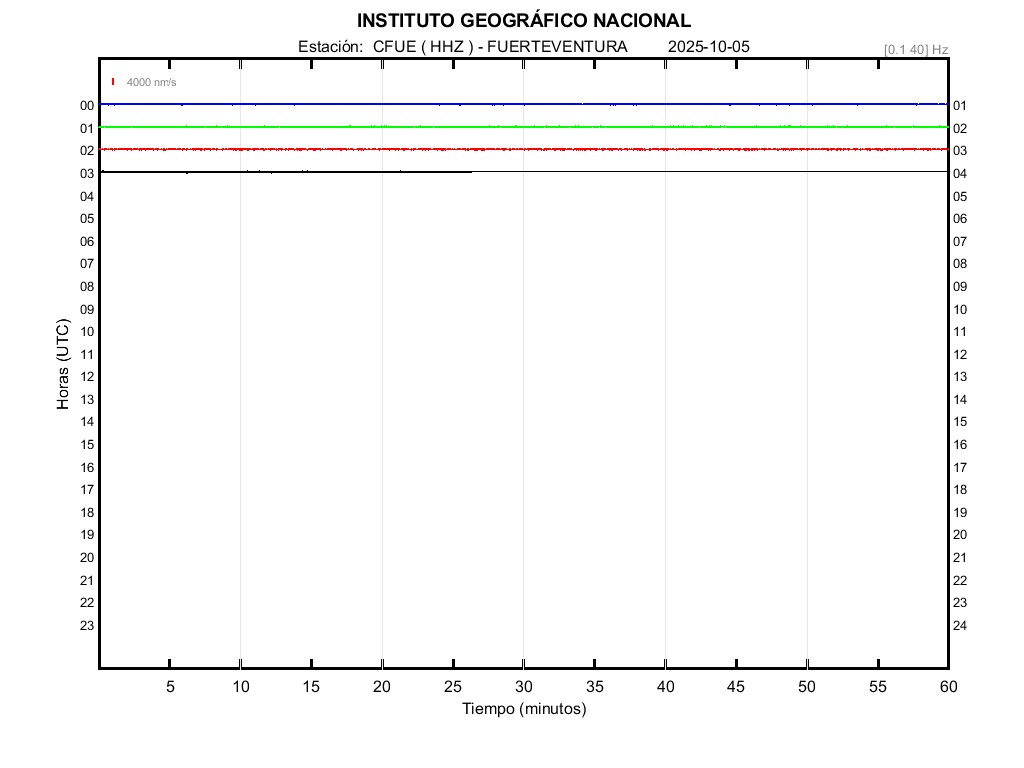The width and height of the screenshot is (1024, 768).
Task: Click hour 24 on the right axis
Action: (x=960, y=626)
